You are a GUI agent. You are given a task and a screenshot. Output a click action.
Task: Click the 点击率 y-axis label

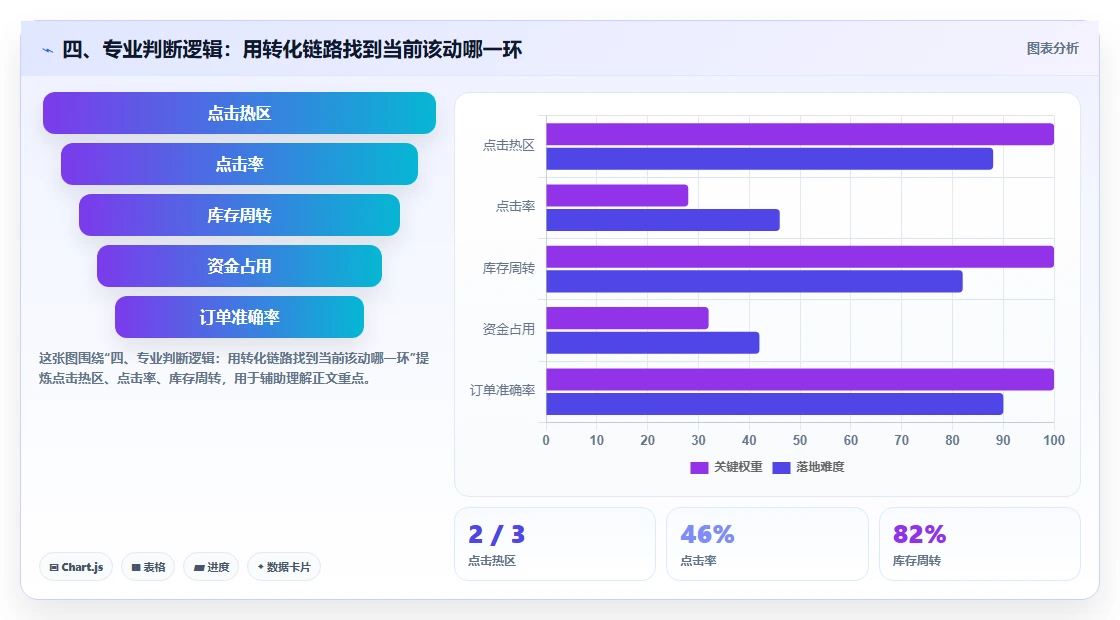click(x=515, y=206)
